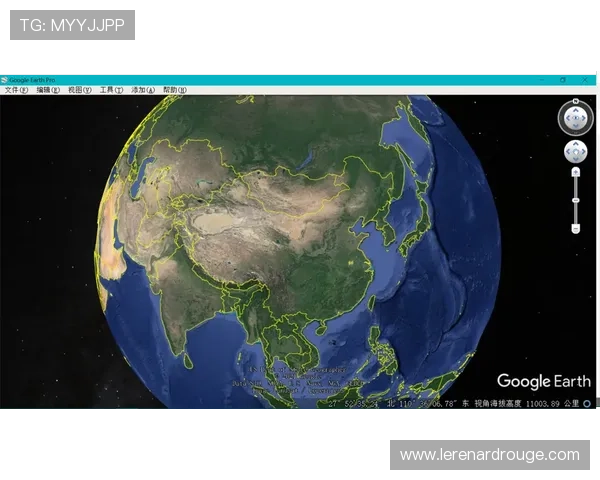Pan left with the move joystick arrow
Image resolution: width=600 pixels, height=480 pixels.
tap(568, 152)
